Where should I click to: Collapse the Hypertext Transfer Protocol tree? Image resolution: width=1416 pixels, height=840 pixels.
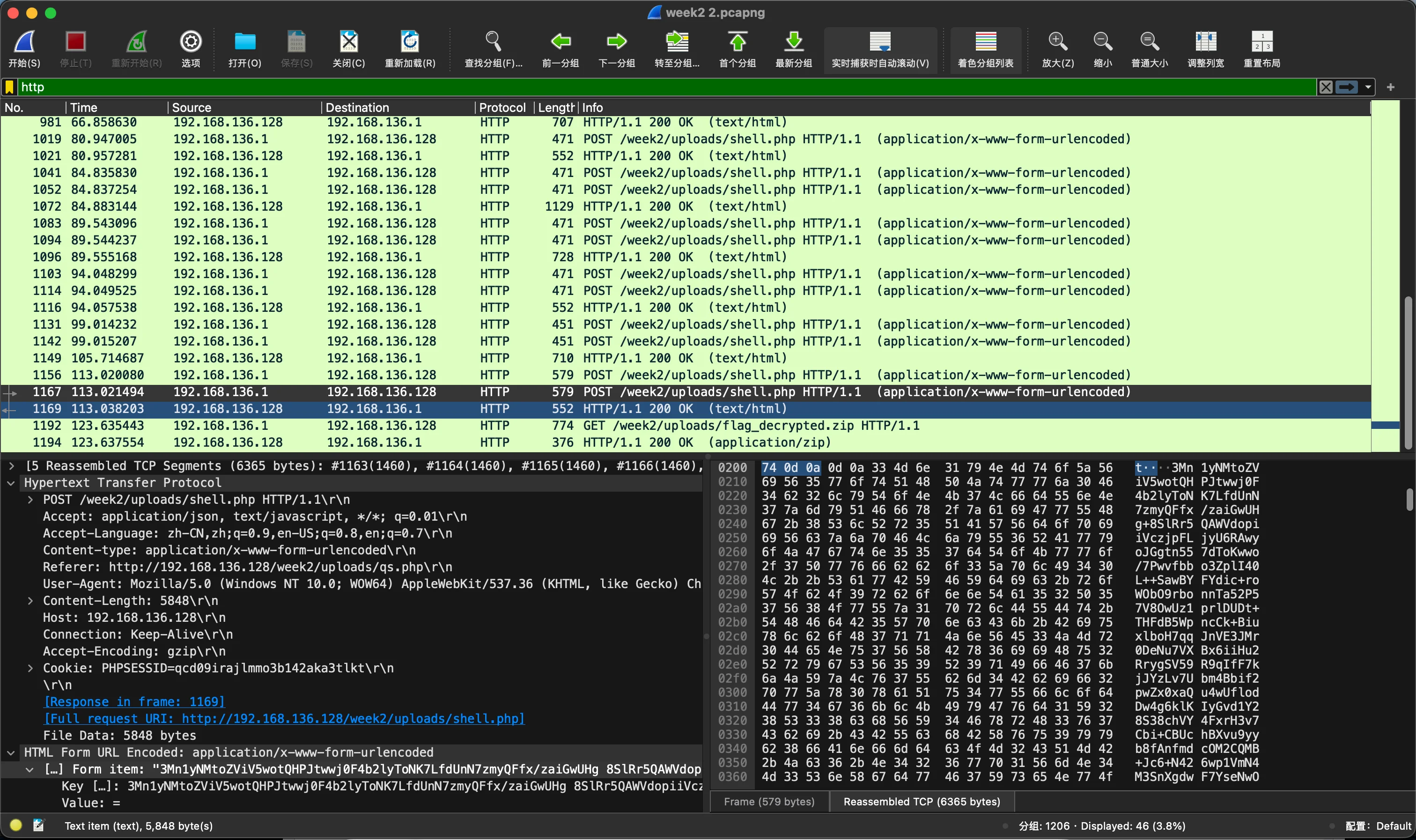point(11,483)
